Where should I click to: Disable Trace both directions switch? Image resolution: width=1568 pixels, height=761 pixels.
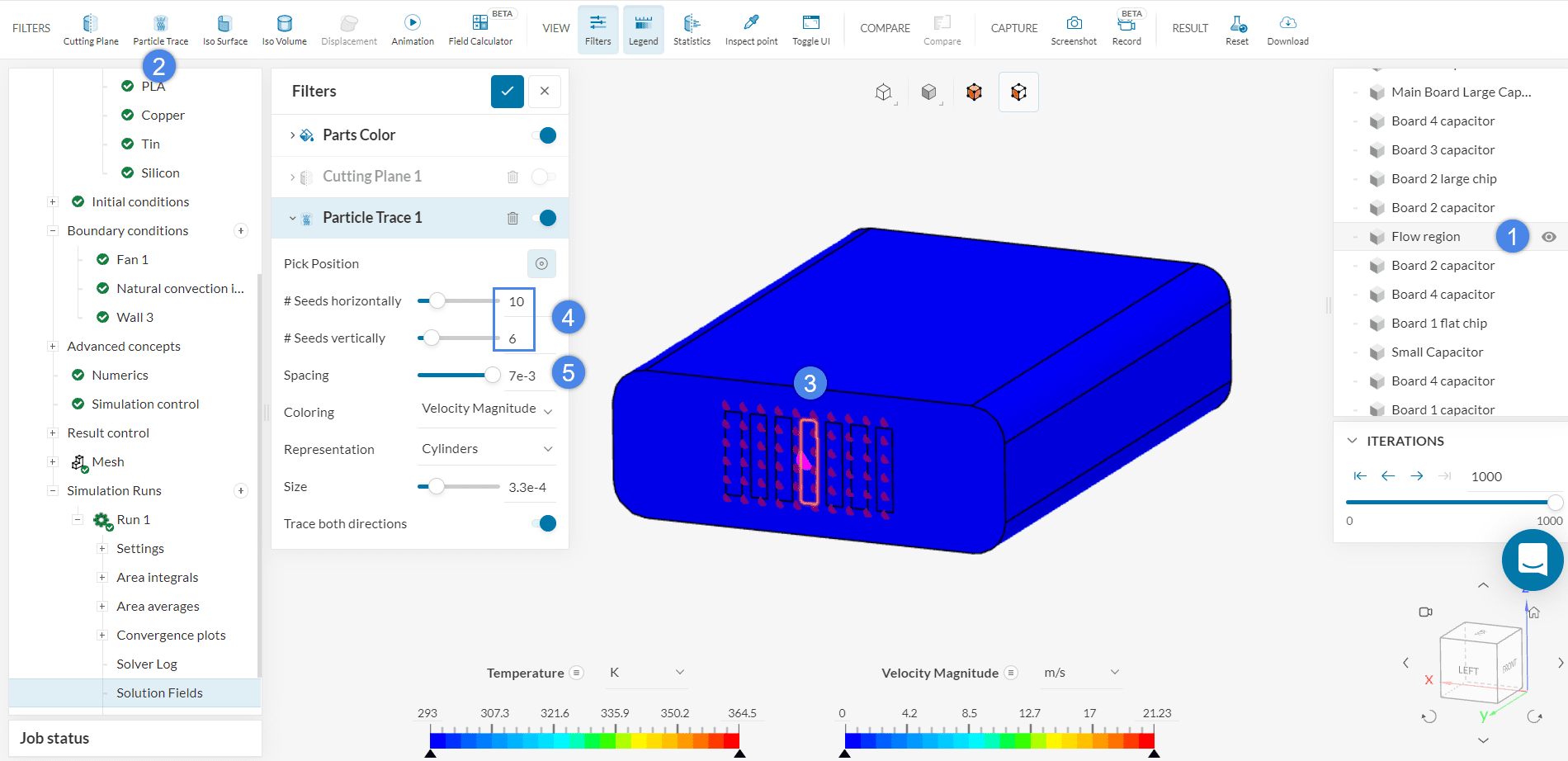(545, 523)
